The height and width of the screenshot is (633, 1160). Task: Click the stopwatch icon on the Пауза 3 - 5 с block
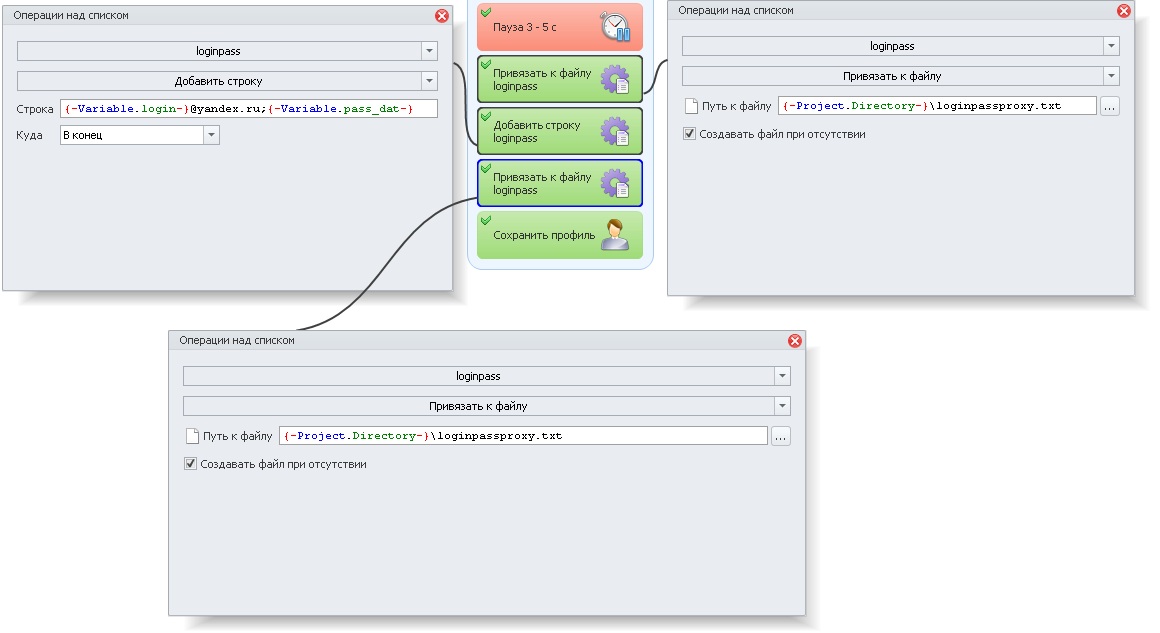615,27
